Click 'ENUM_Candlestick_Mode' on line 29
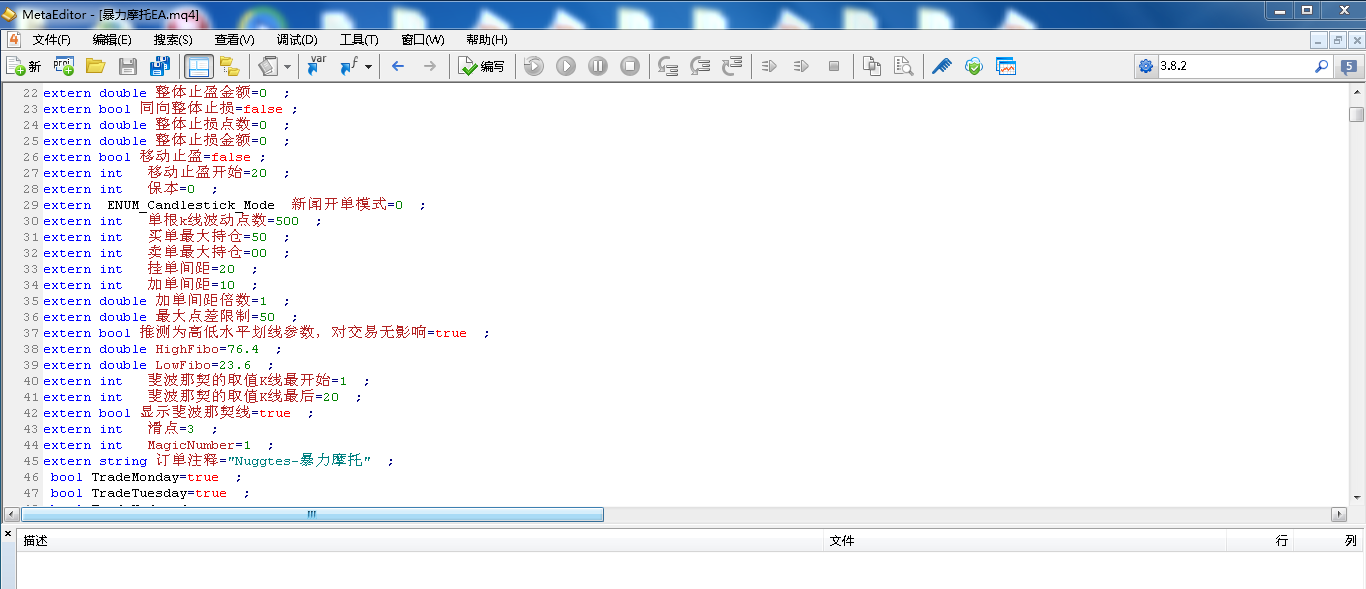 (x=191, y=205)
